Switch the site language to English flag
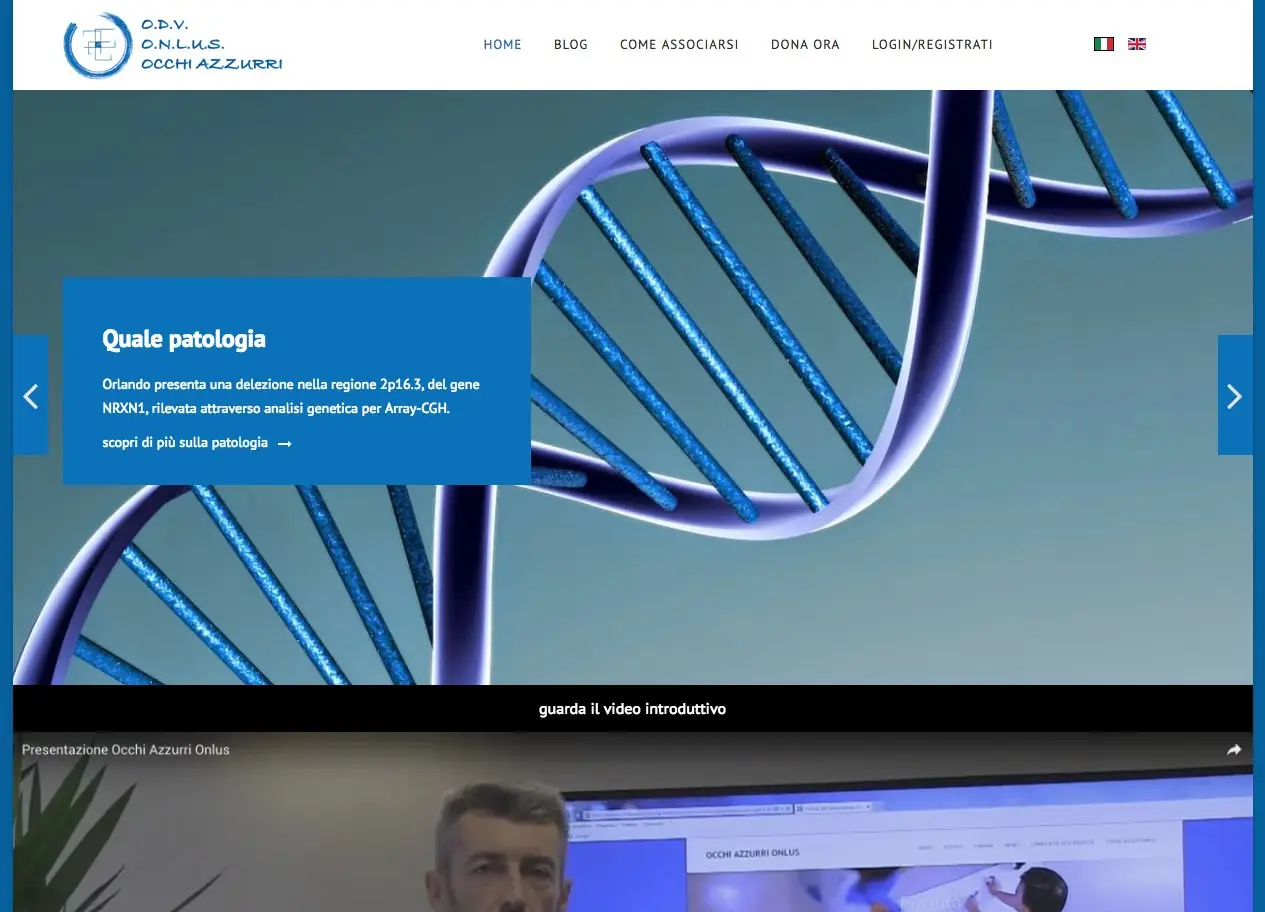Image resolution: width=1265 pixels, height=912 pixels. [1137, 44]
